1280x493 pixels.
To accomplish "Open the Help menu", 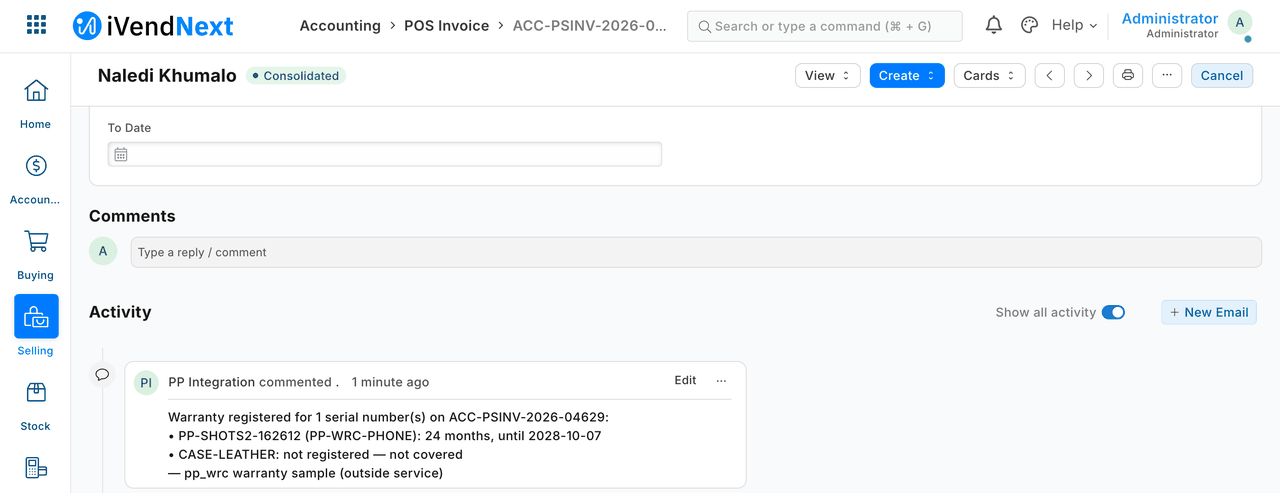I will (1074, 25).
